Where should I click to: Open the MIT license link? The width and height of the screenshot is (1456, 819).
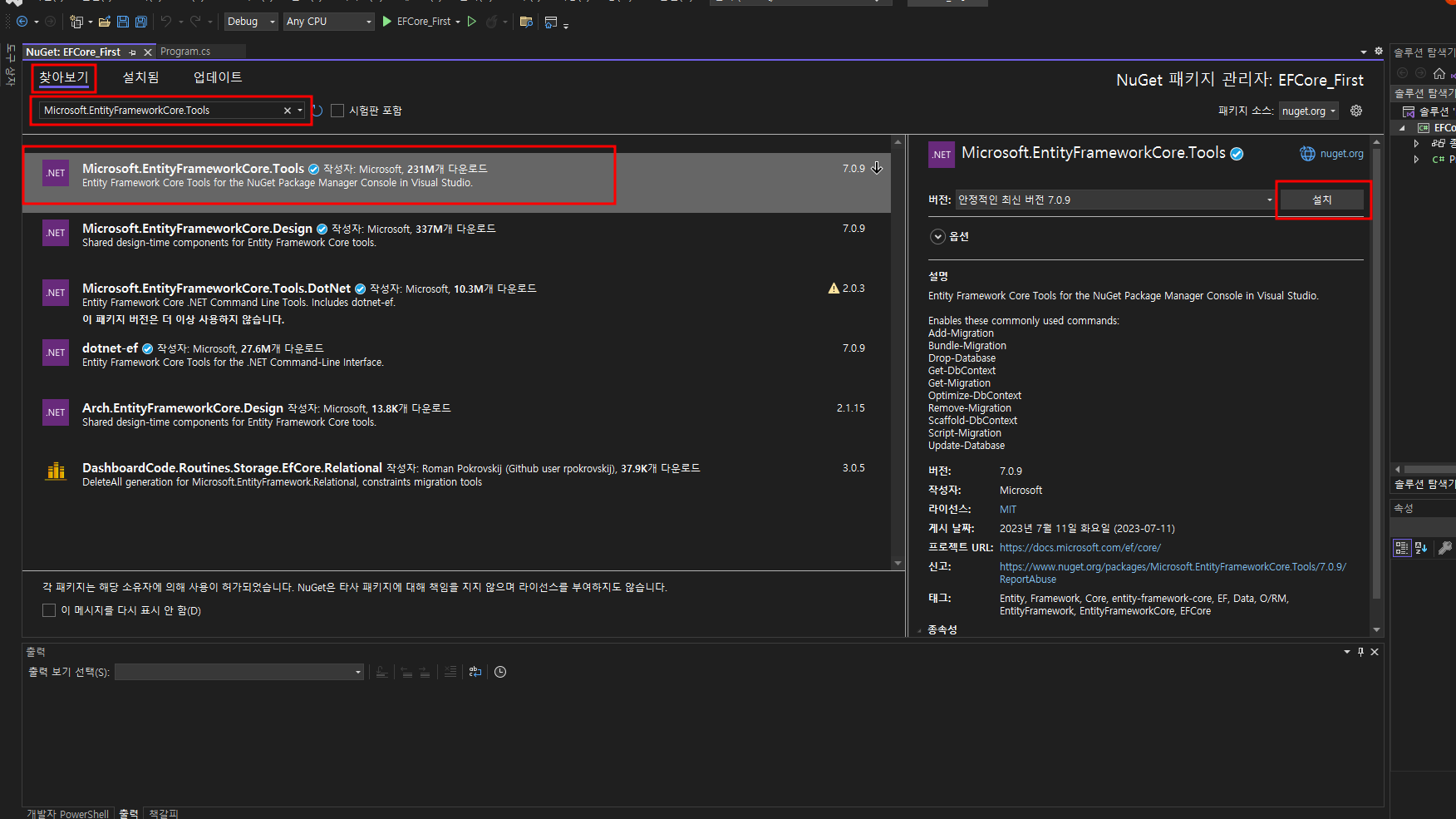[x=1008, y=510]
